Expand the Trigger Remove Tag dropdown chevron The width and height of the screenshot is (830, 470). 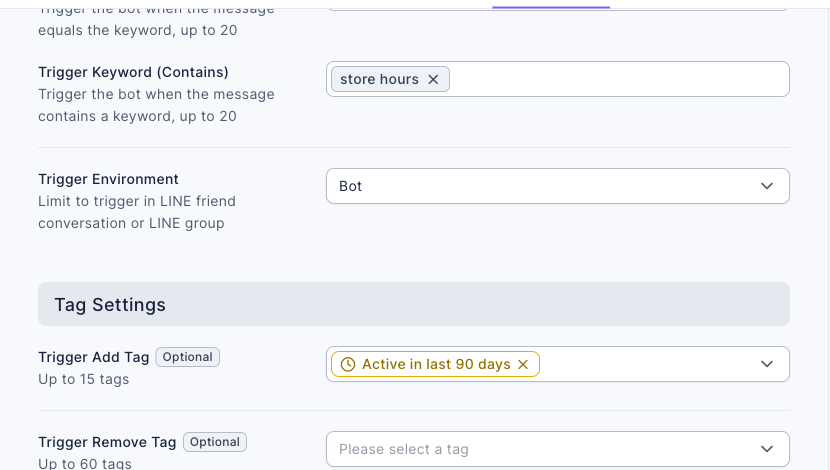pyautogui.click(x=766, y=449)
